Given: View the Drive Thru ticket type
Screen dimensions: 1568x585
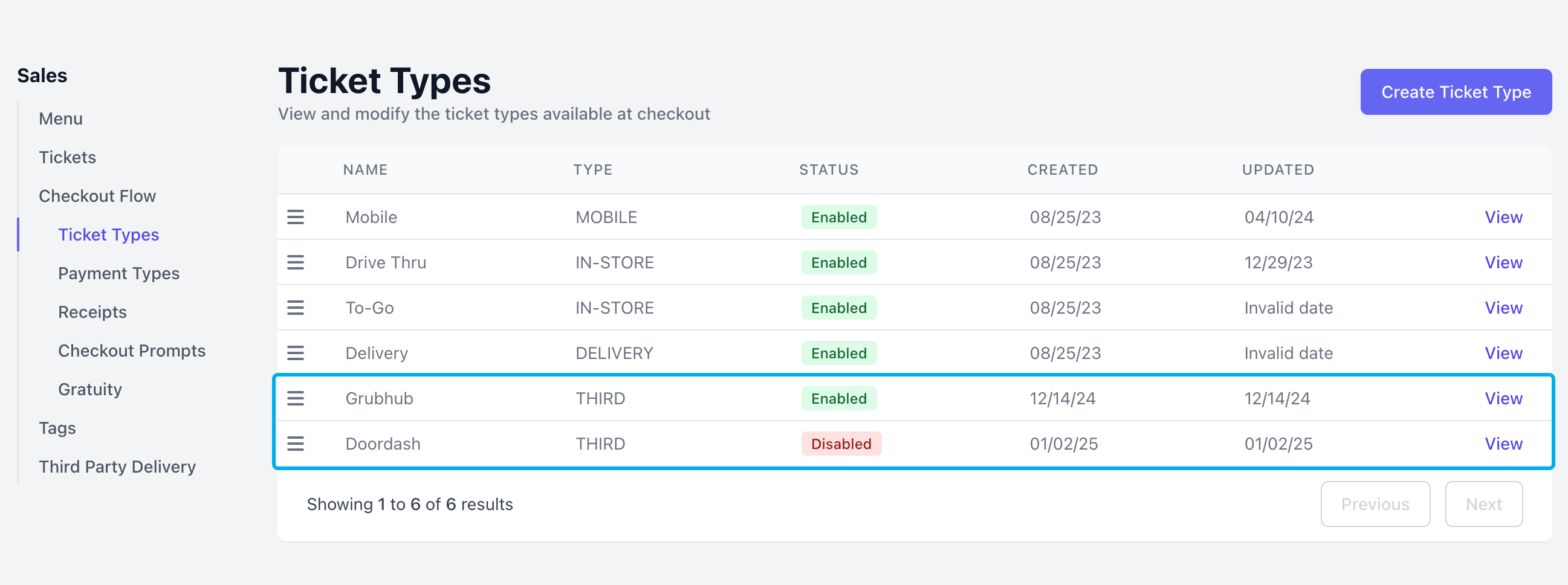Looking at the screenshot, I should click(1503, 262).
